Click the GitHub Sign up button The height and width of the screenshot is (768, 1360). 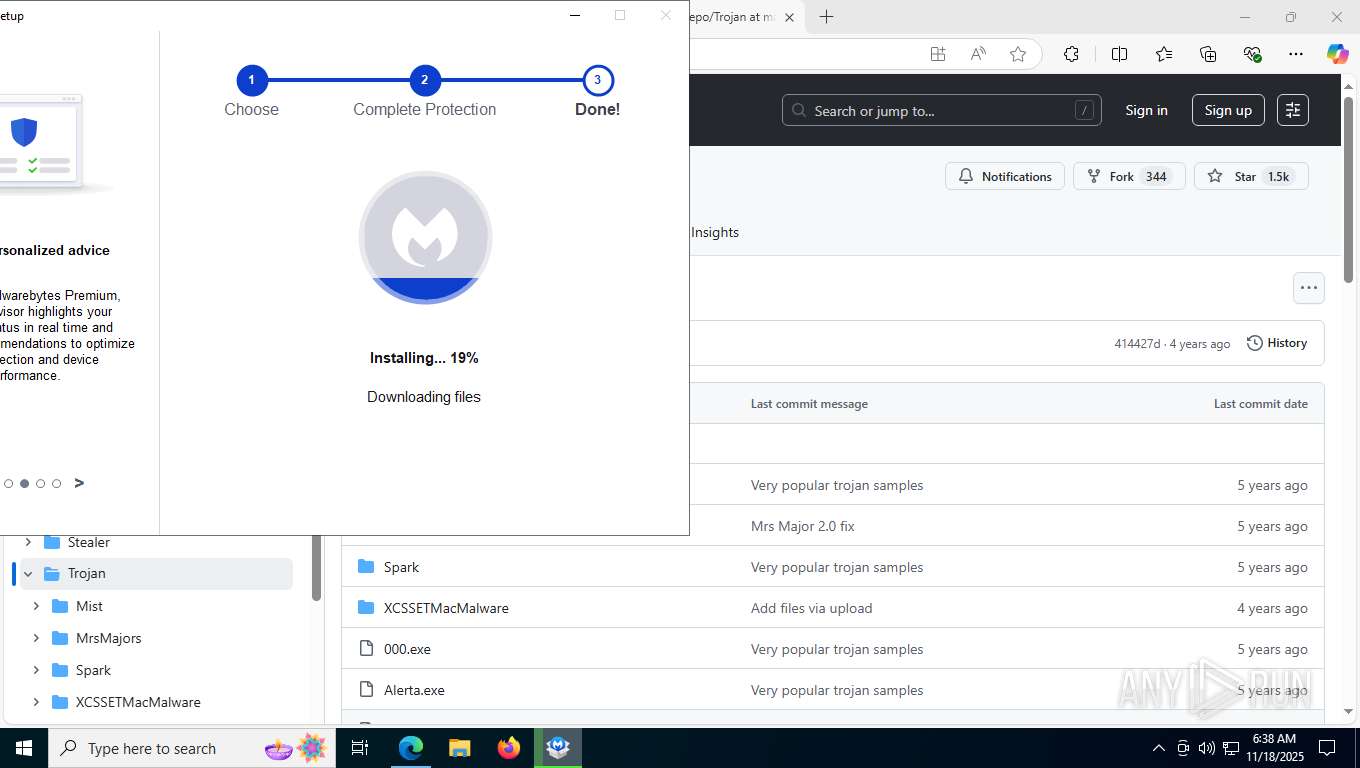coord(1228,110)
